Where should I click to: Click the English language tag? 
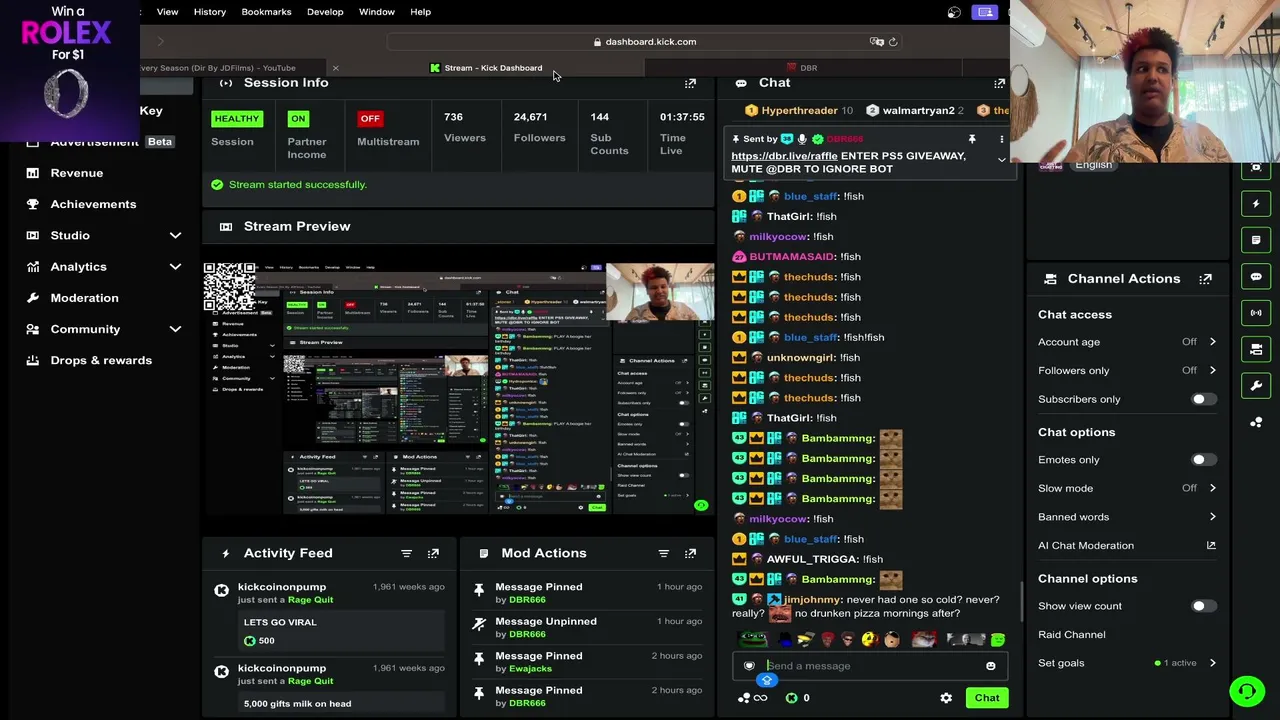coord(1093,165)
